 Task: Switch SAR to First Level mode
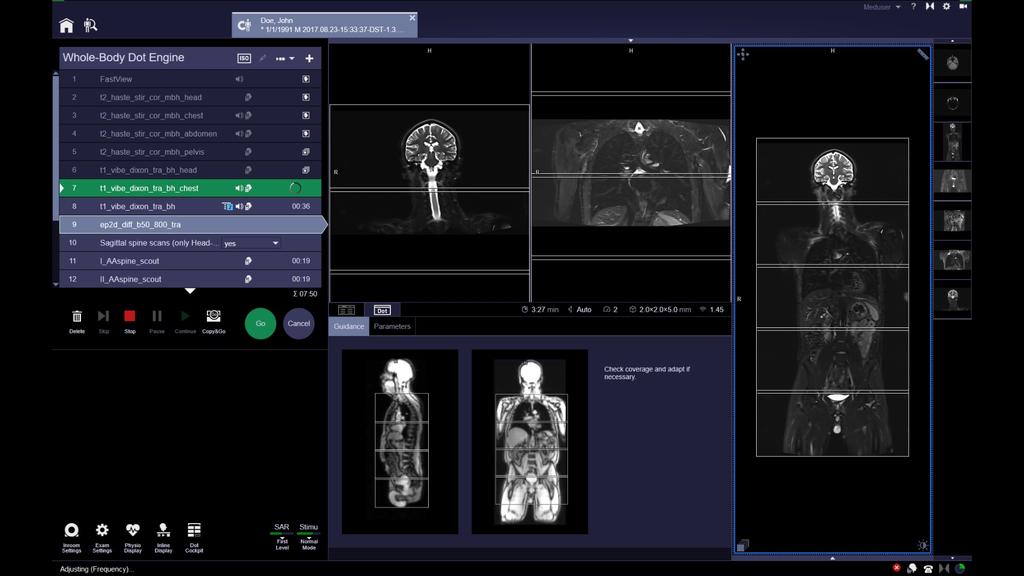(281, 540)
